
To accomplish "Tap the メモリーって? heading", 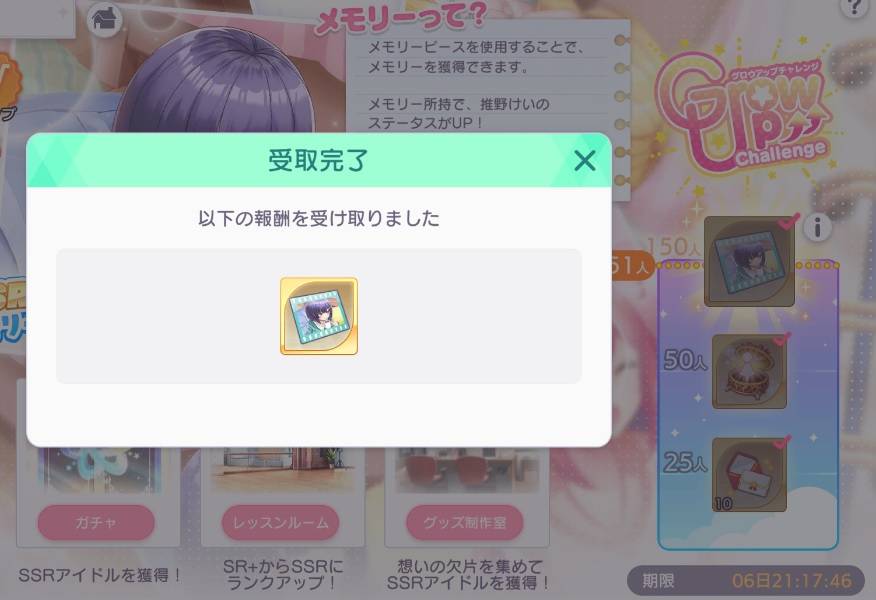I will 400,18.
